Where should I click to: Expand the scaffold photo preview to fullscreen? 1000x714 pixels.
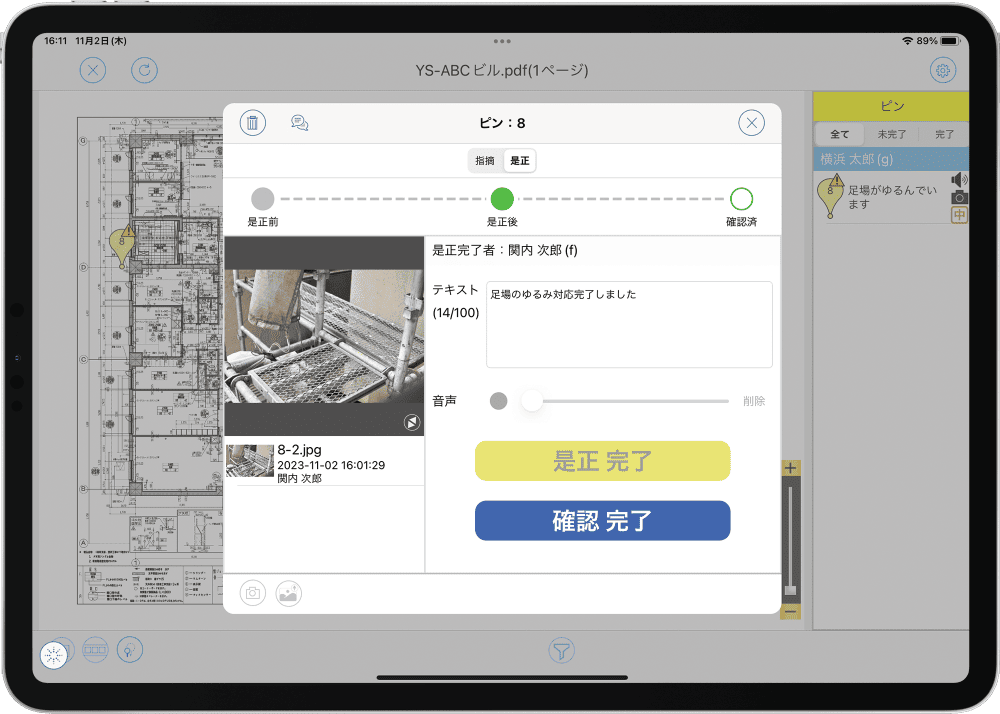click(x=411, y=423)
